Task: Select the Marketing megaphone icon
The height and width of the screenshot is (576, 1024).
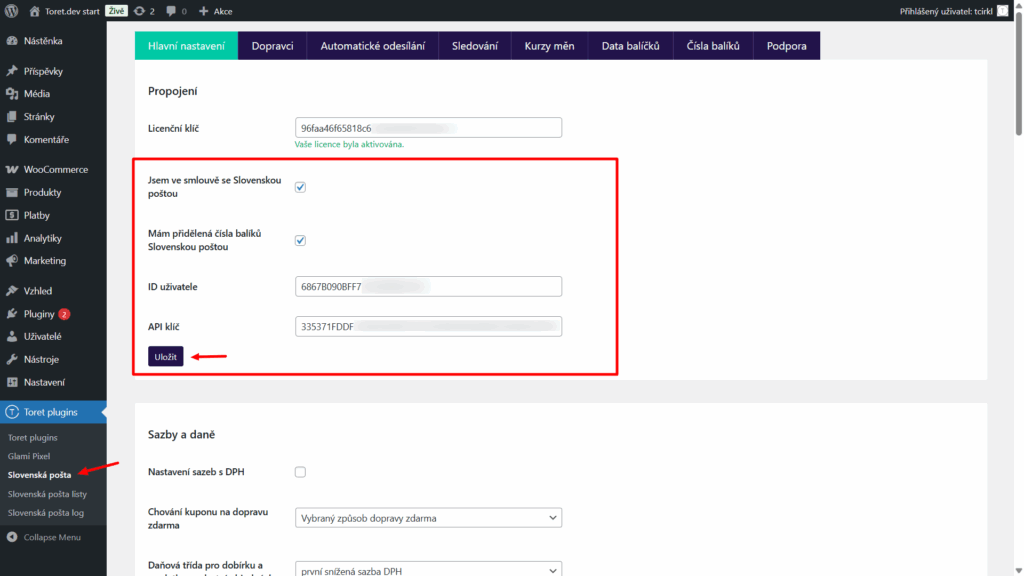Action: [x=14, y=260]
